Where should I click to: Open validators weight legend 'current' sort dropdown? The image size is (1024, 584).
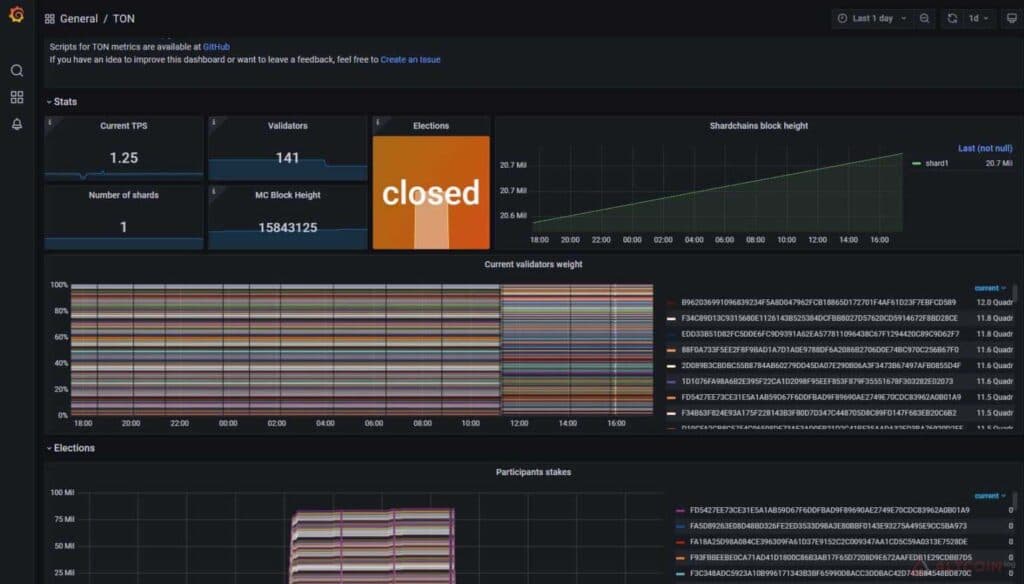click(x=990, y=288)
